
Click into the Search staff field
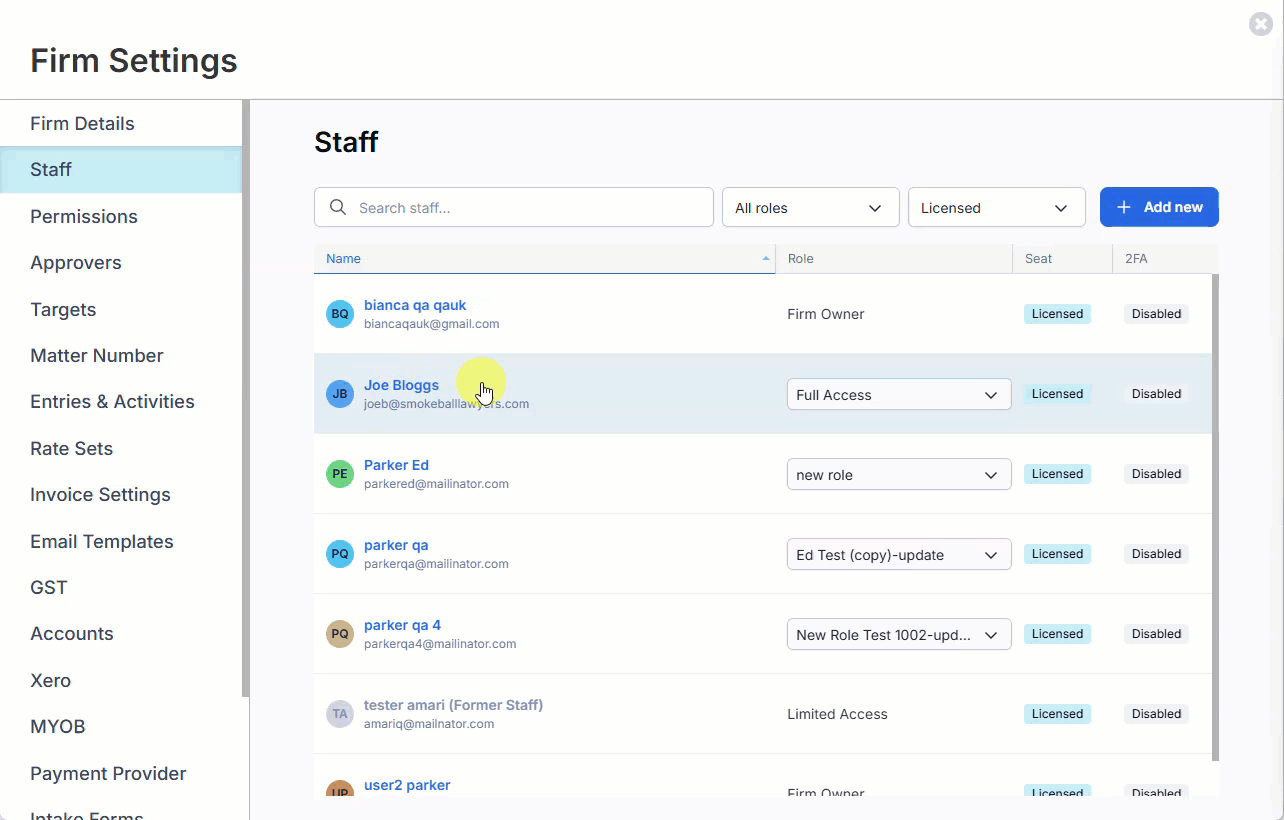click(514, 207)
